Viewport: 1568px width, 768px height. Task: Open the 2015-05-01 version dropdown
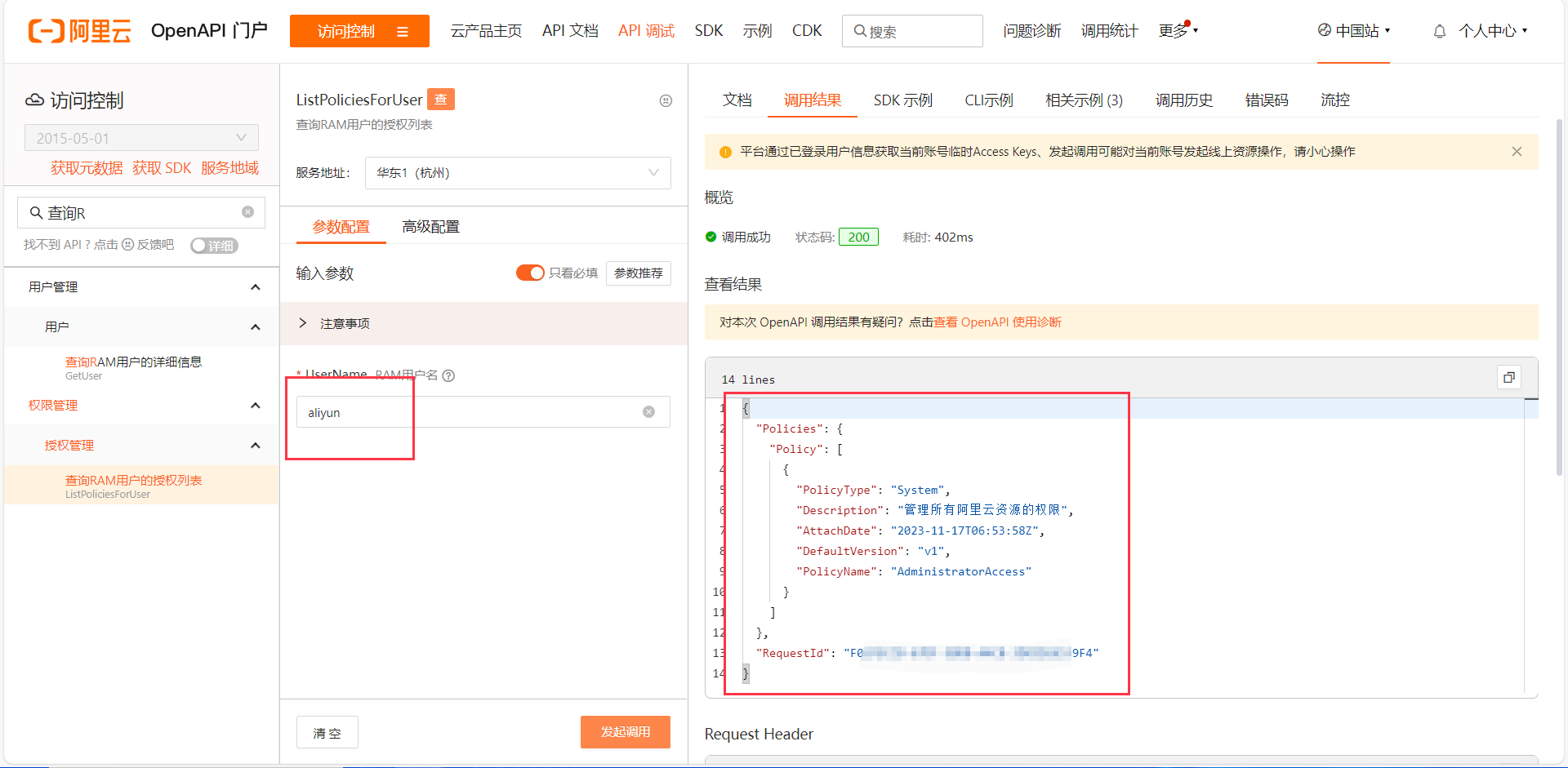[x=142, y=138]
